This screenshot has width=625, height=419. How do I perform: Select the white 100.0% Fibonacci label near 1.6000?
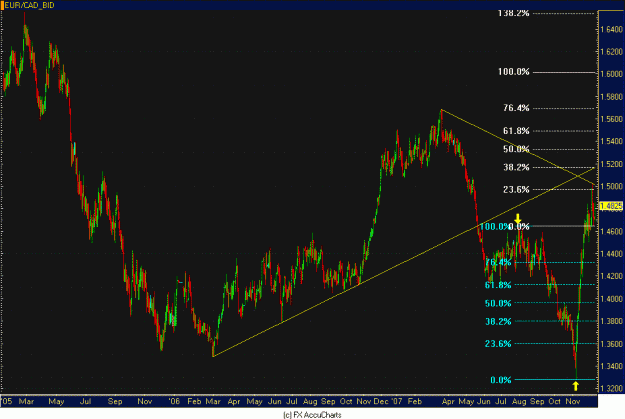(513, 72)
